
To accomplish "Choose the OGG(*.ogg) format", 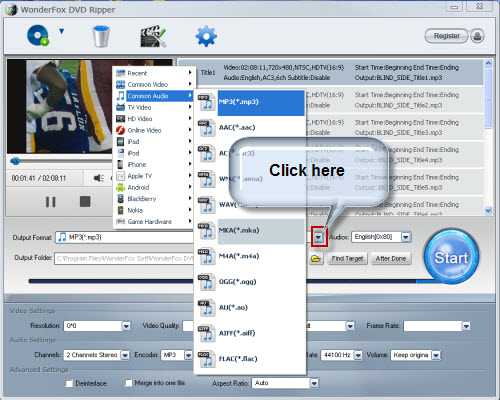I will click(250, 282).
